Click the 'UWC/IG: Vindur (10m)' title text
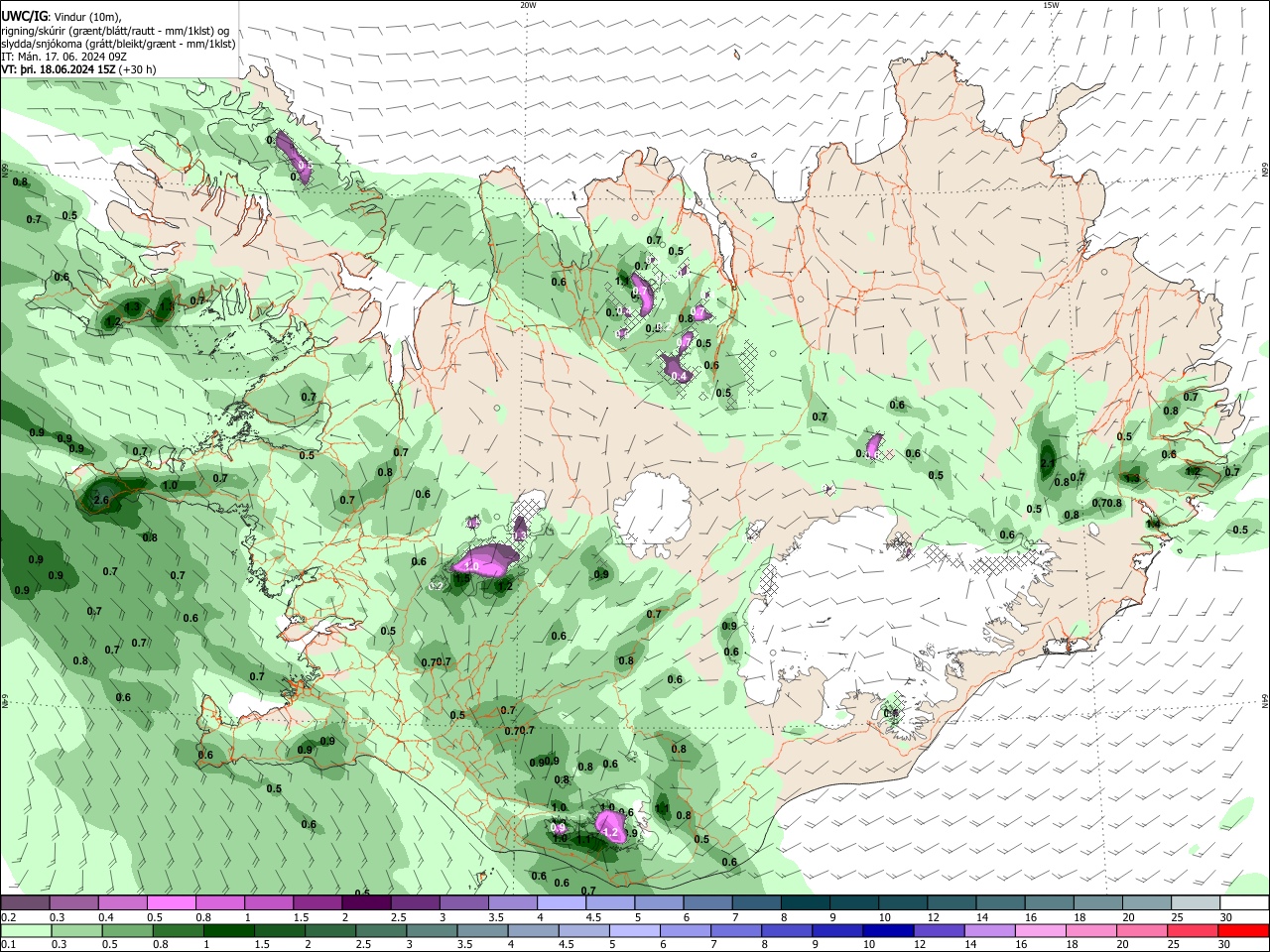This screenshot has height=952, width=1270. click(62, 16)
